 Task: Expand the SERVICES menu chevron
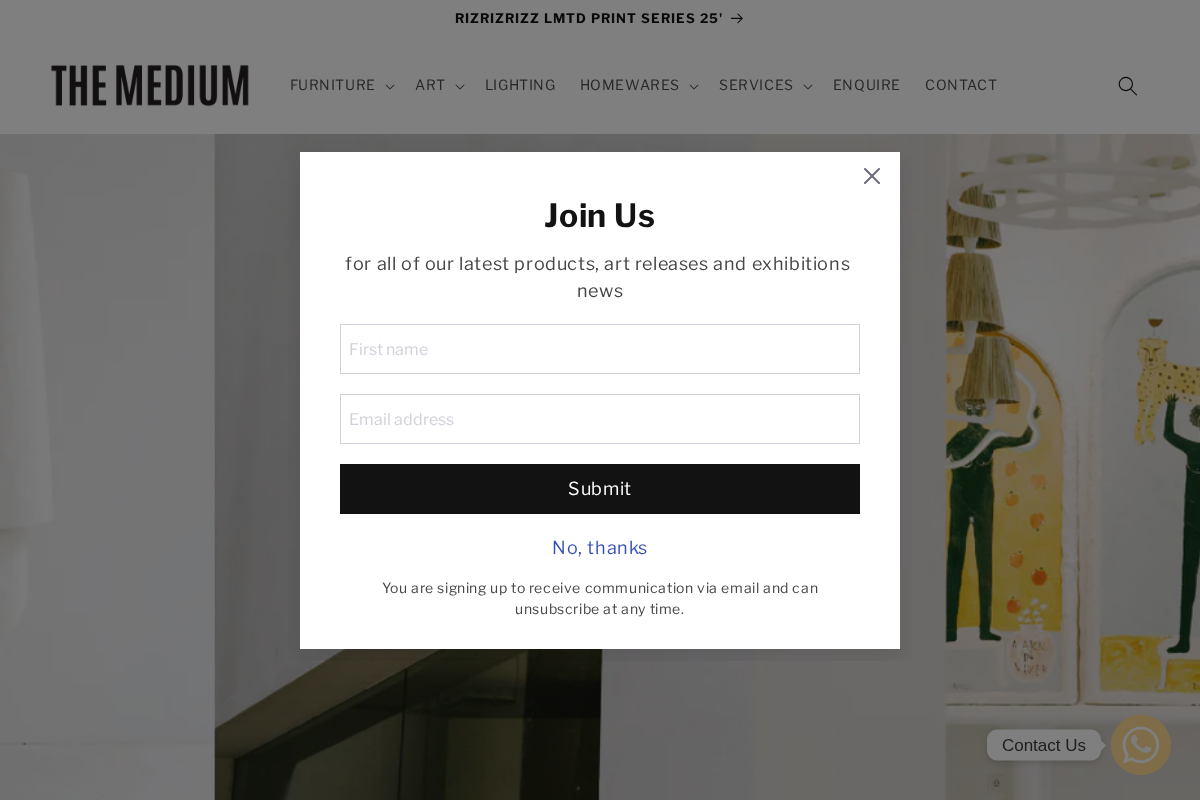coord(807,86)
